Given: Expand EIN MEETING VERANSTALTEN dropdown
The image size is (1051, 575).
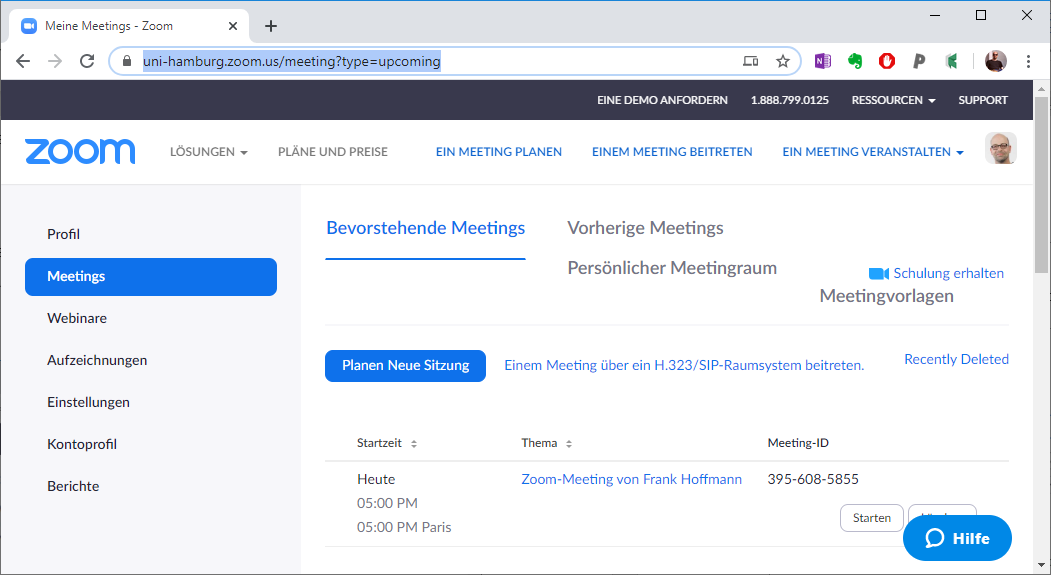Looking at the screenshot, I should [873, 152].
